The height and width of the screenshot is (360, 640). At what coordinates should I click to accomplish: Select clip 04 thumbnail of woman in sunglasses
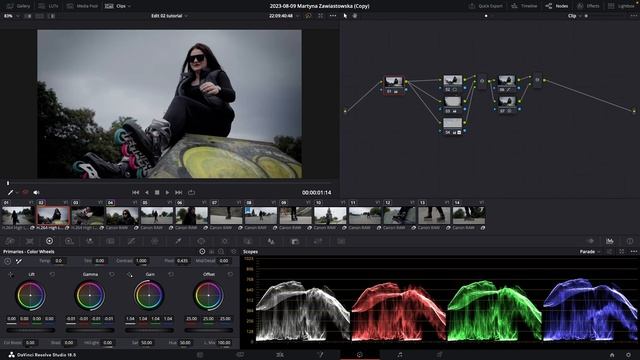coord(122,216)
